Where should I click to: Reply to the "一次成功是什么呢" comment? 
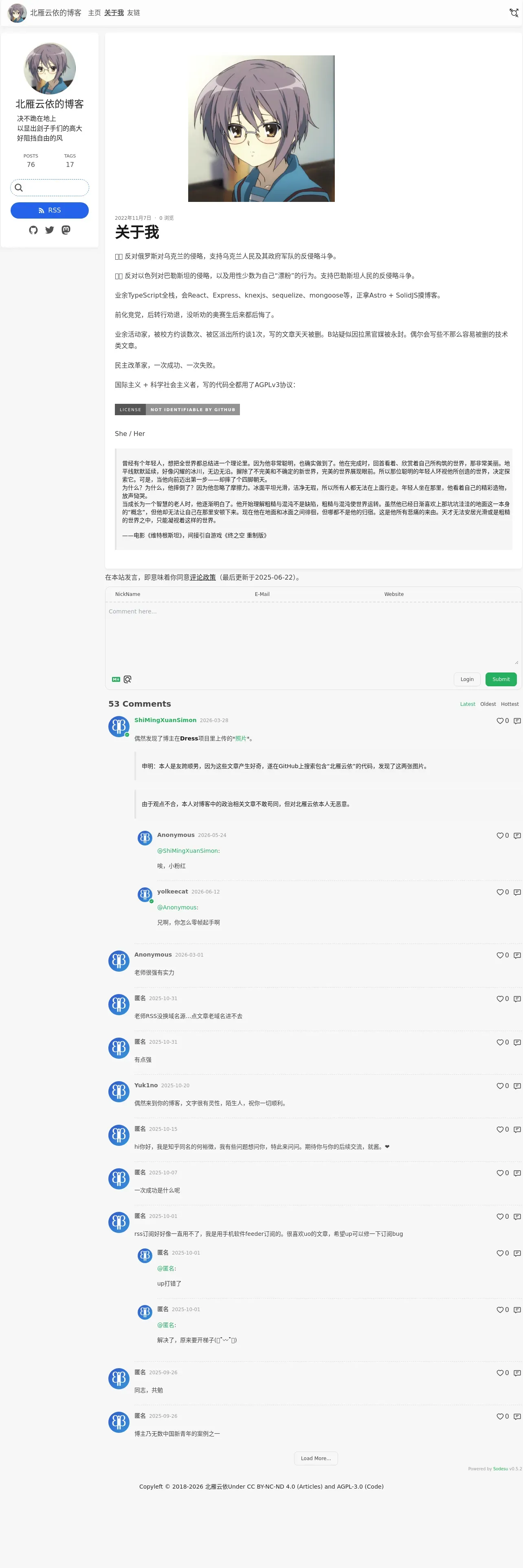point(517,1173)
